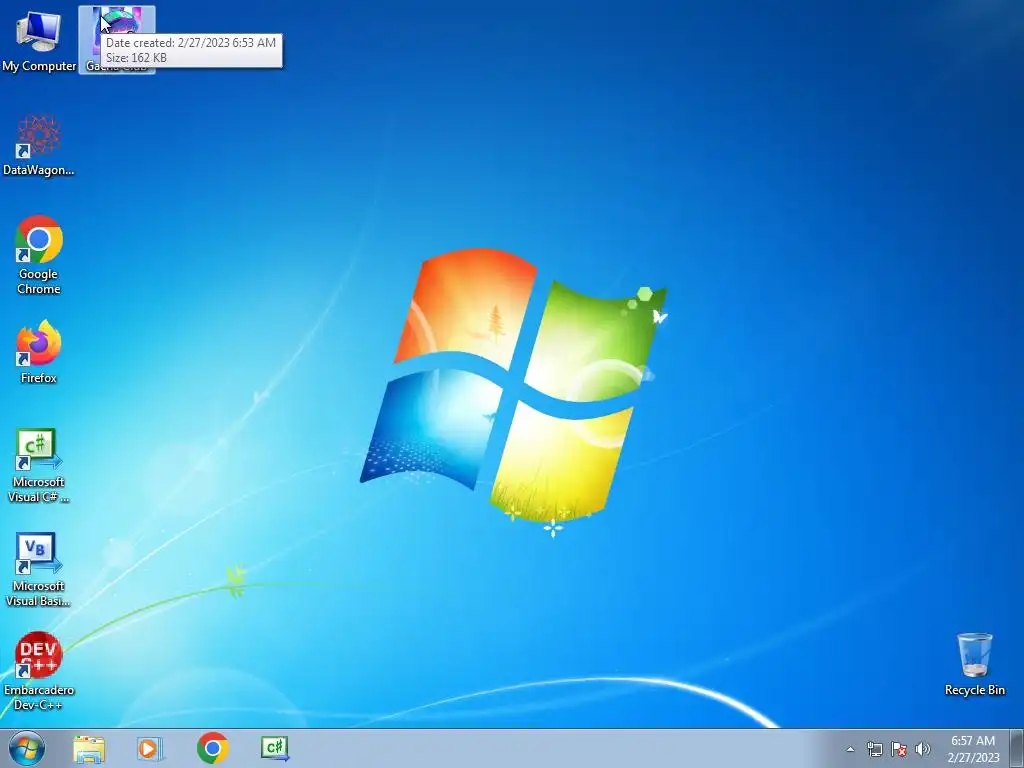The height and width of the screenshot is (768, 1024).
Task: Select Microsoft Visual Basic desktop shortcut
Action: pyautogui.click(x=39, y=569)
